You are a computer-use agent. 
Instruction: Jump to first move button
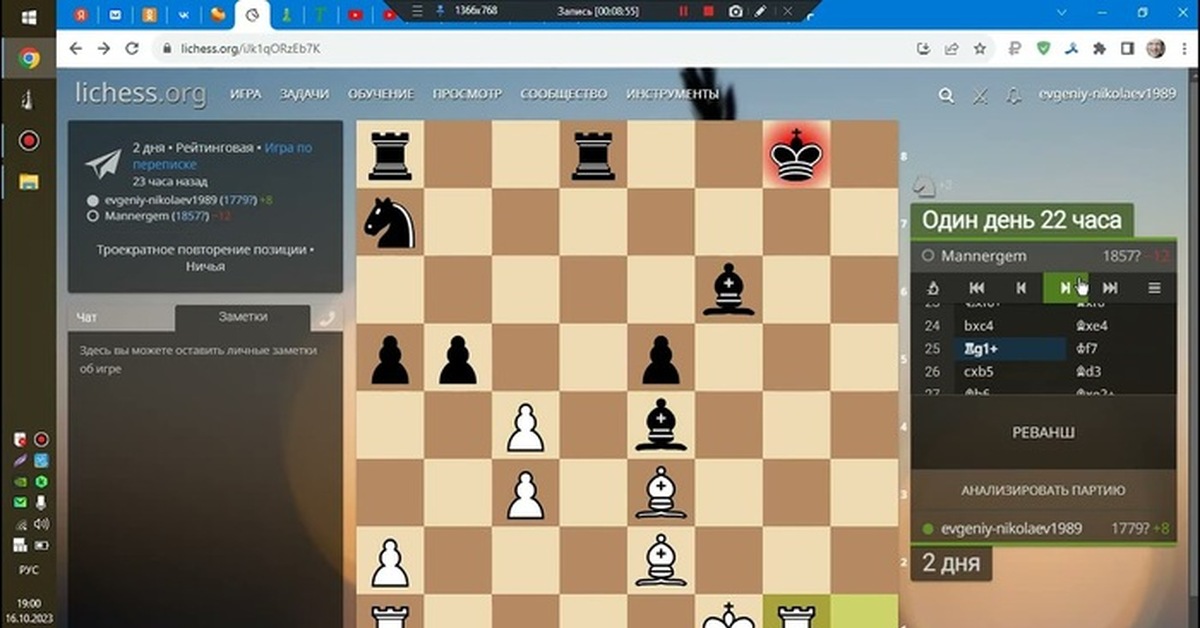[977, 288]
